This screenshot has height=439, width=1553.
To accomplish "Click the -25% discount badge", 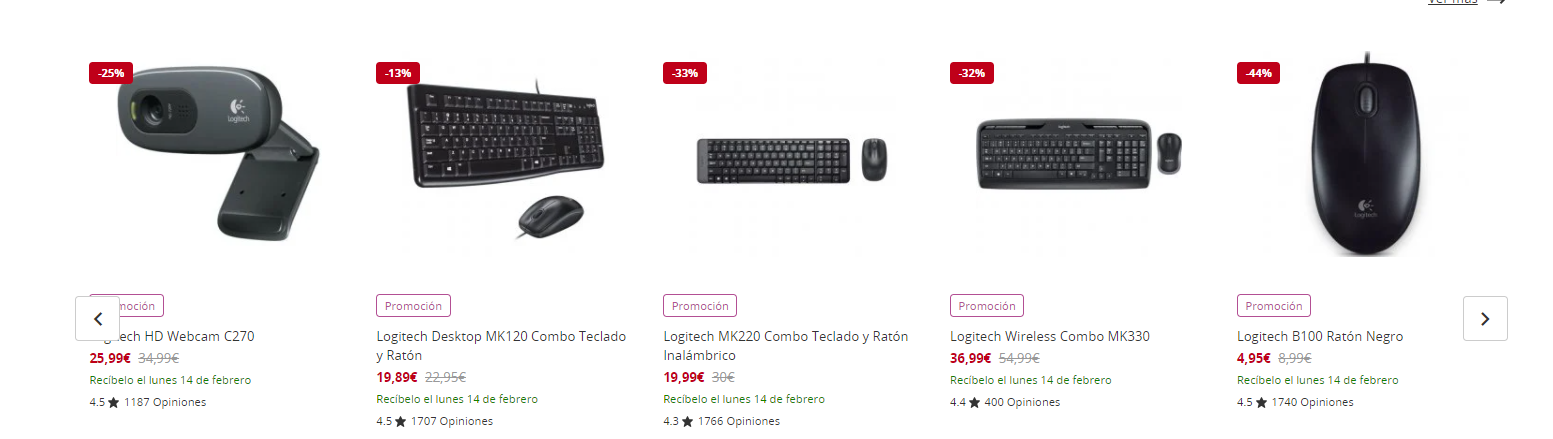I will tap(111, 73).
